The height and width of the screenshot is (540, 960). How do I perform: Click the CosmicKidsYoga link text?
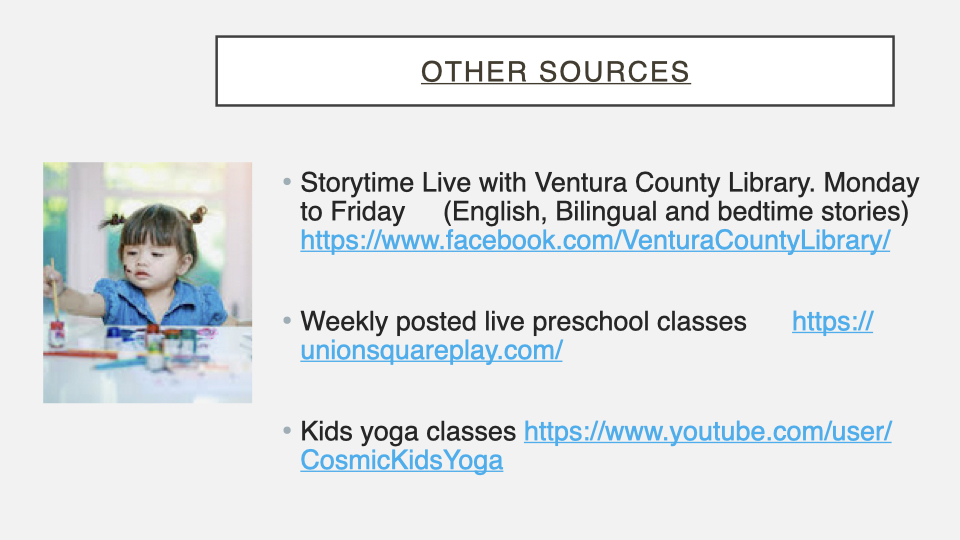click(401, 461)
